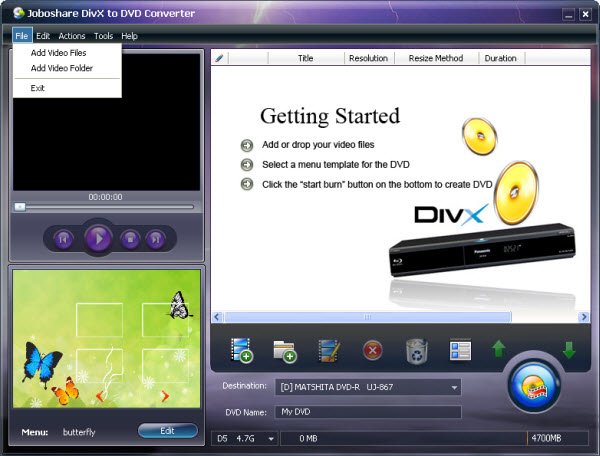Click the horizontal scrollbar left arrow

pos(217,317)
